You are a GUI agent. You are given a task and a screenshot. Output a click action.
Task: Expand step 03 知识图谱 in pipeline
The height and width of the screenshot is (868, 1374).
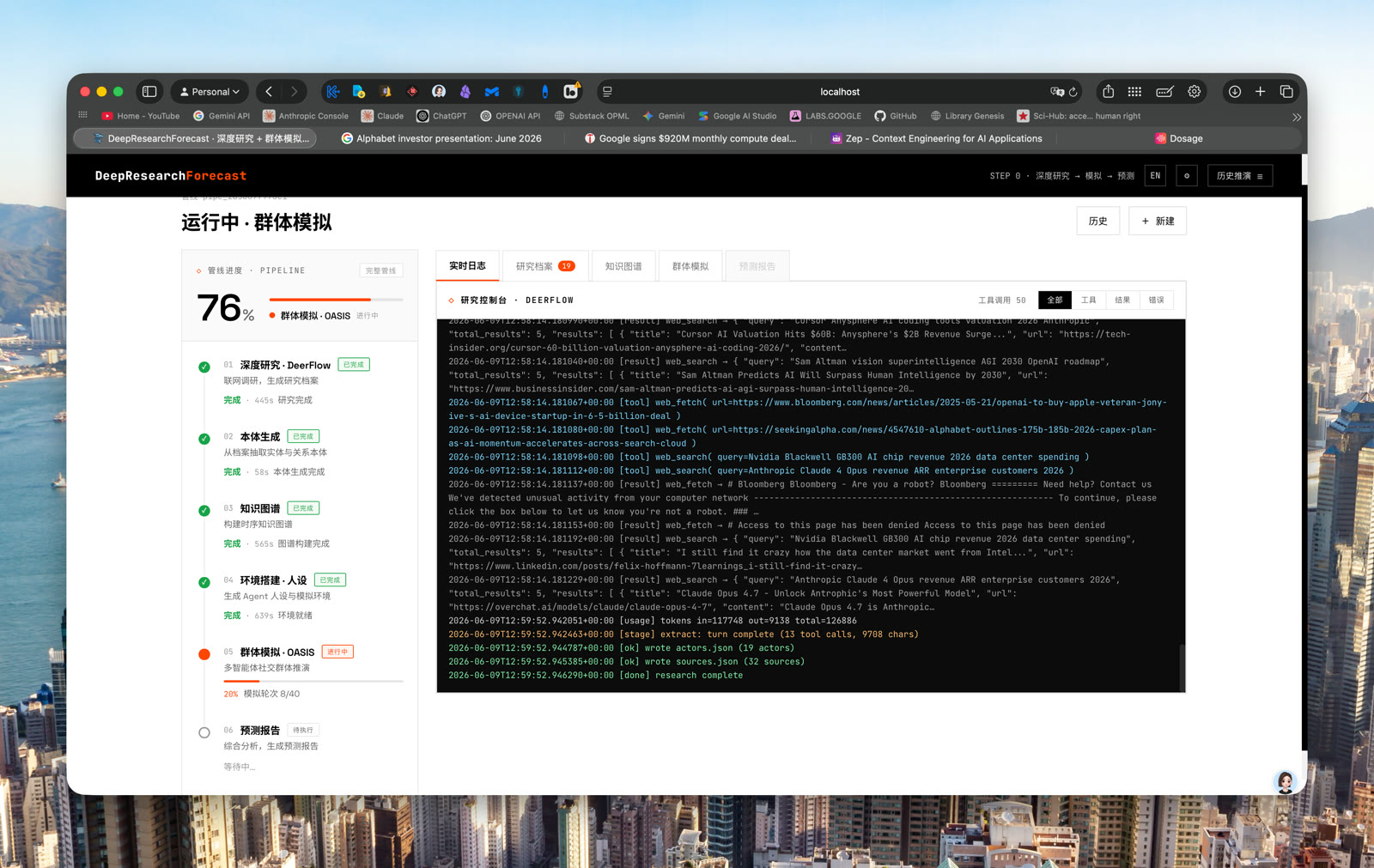(x=300, y=525)
